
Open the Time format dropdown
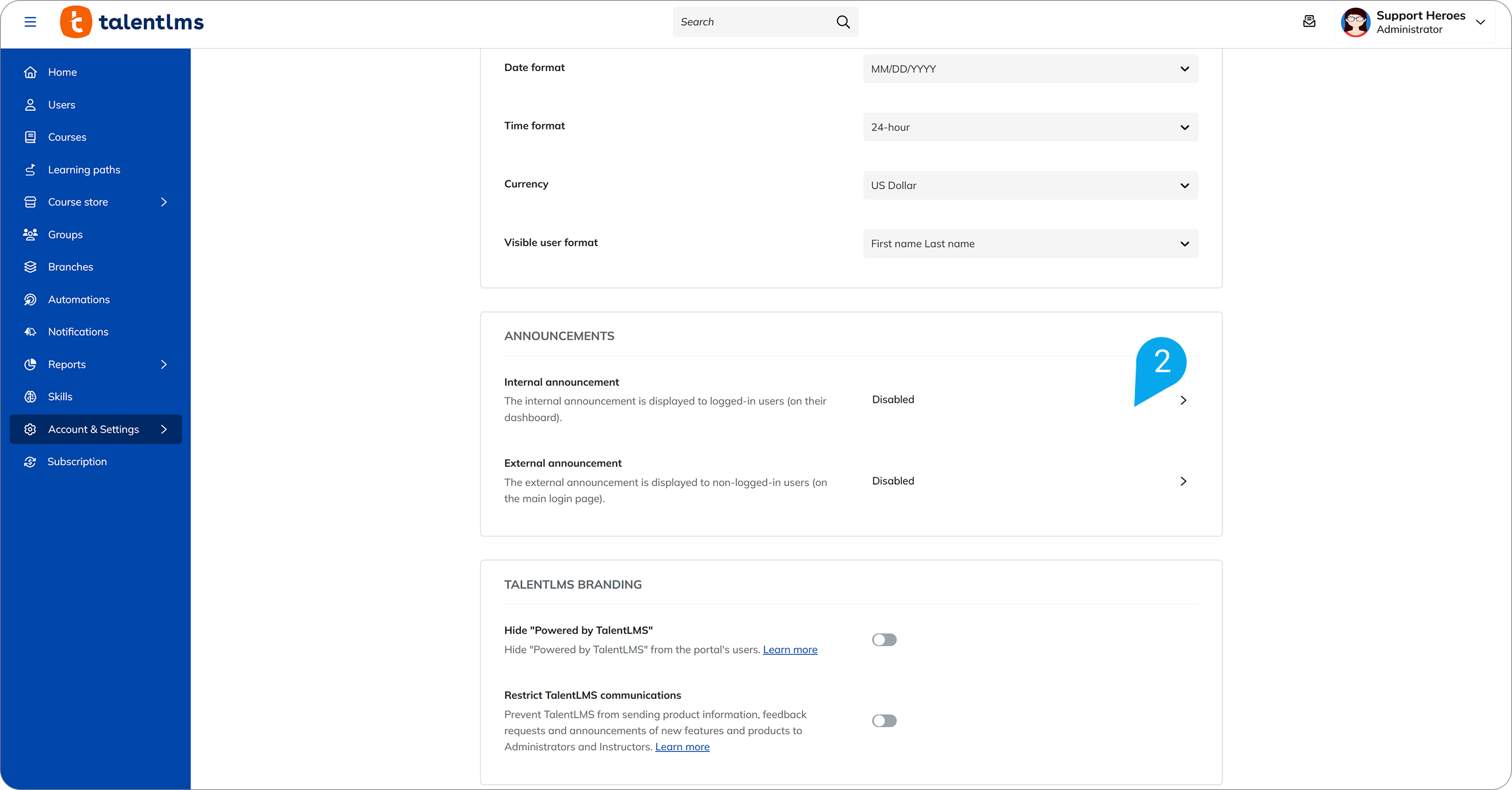[x=1030, y=127]
